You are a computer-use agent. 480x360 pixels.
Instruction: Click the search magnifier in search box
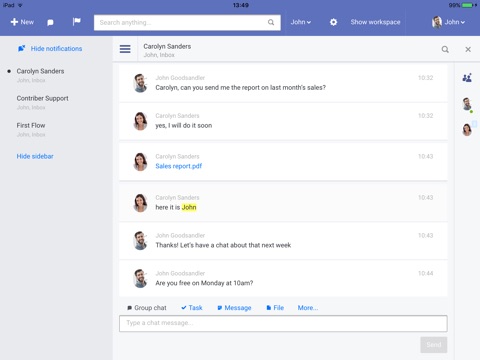tap(271, 22)
